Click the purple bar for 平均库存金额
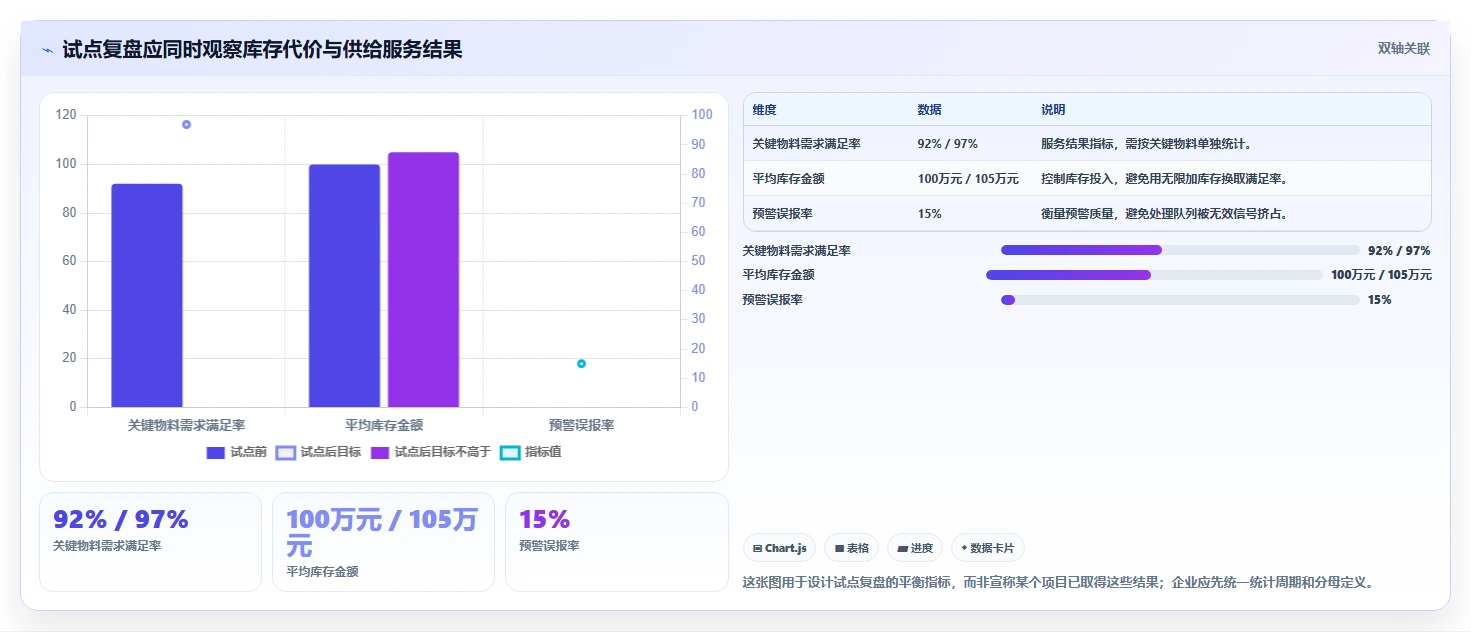The width and height of the screenshot is (1471, 632). (x=423, y=280)
